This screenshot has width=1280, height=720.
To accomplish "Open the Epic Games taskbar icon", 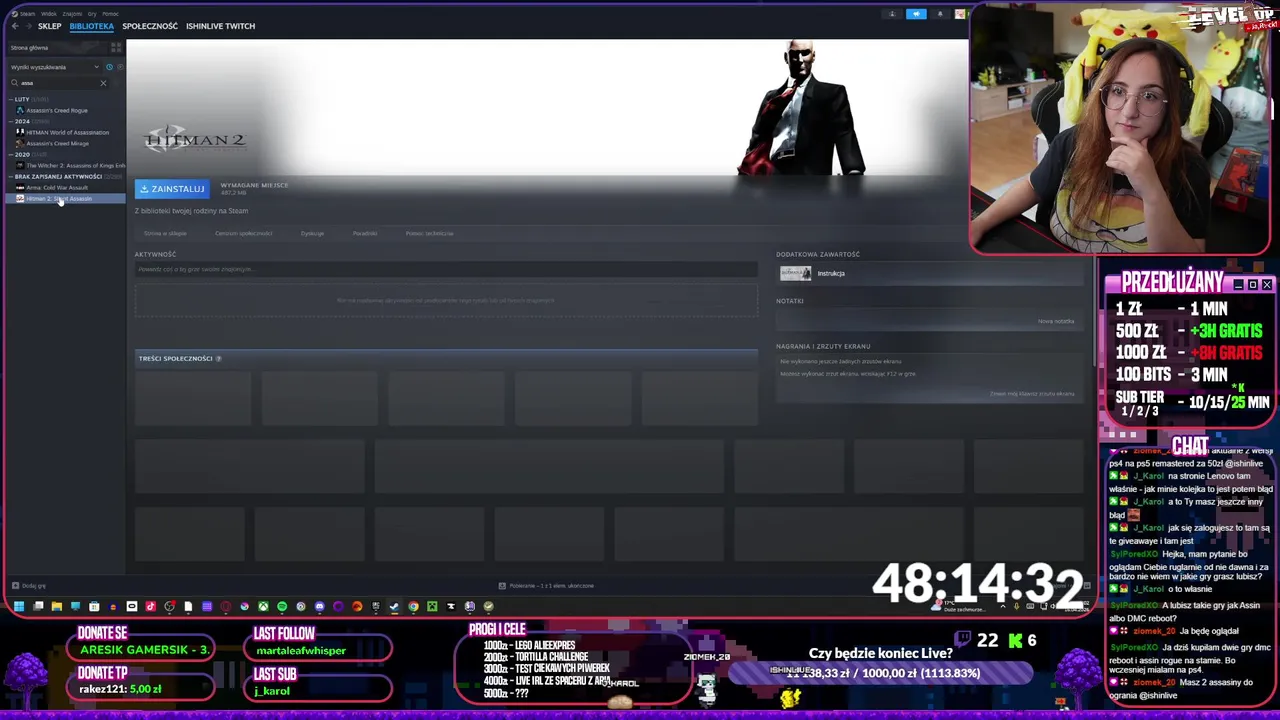I will pyautogui.click(x=376, y=606).
